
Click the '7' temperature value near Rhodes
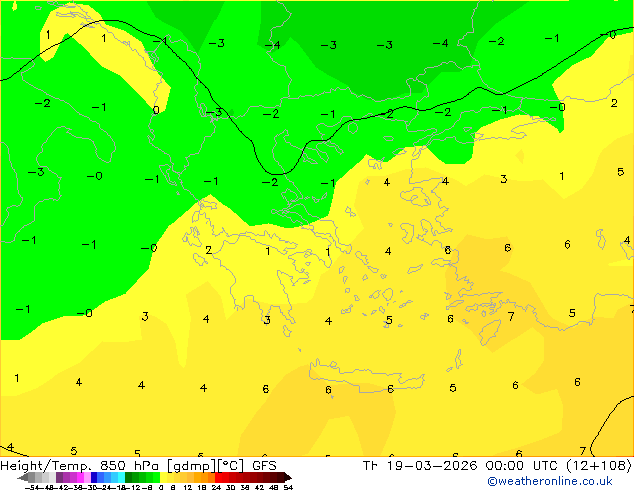coord(511,316)
